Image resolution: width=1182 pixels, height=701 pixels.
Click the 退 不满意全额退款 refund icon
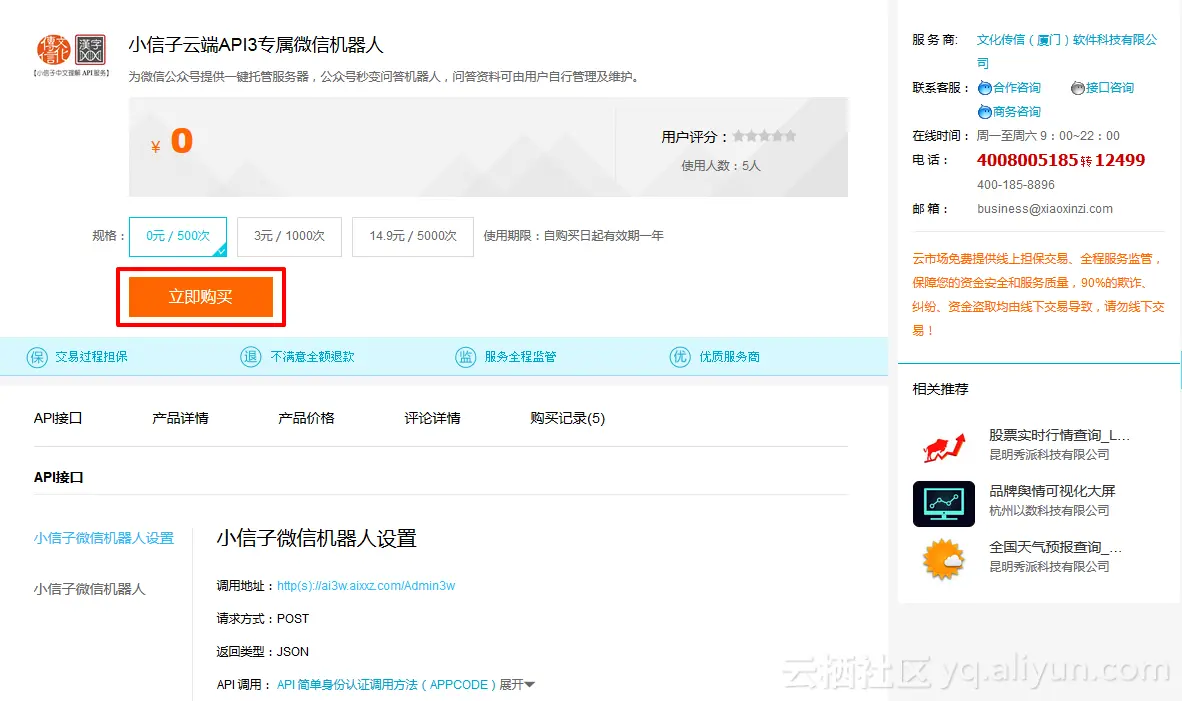[251, 357]
